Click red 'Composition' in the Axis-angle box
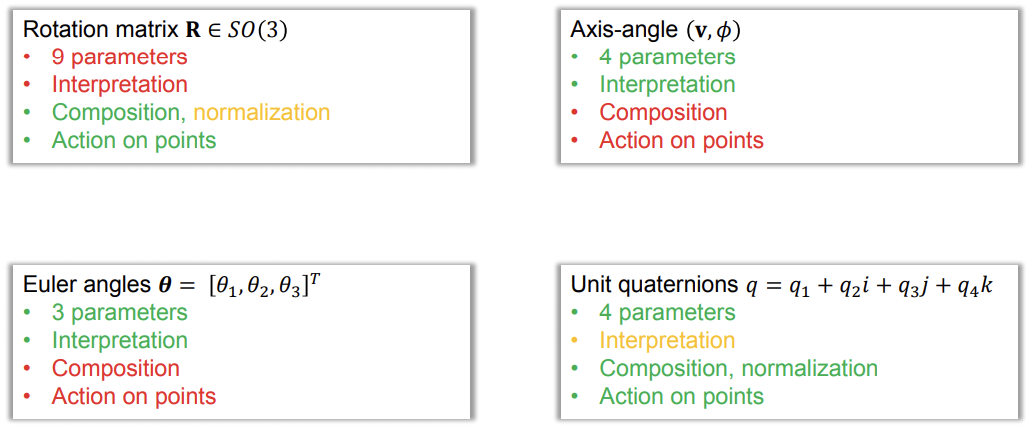The image size is (1036, 434). tap(663, 113)
